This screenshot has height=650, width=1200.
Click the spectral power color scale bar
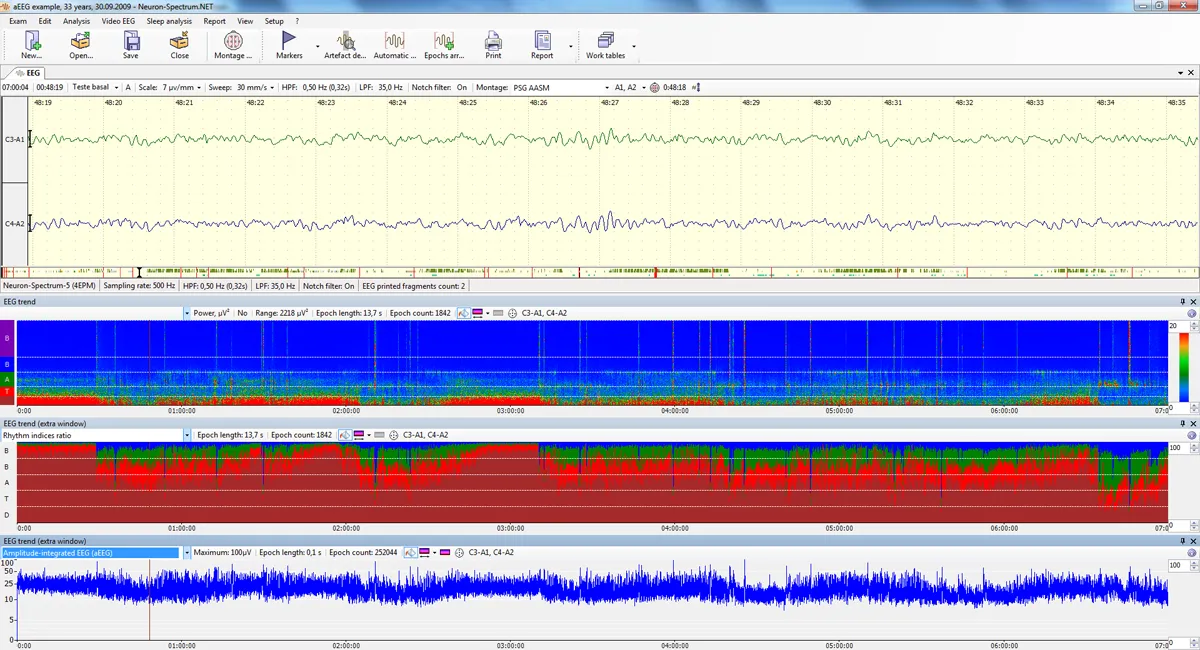coord(1185,365)
